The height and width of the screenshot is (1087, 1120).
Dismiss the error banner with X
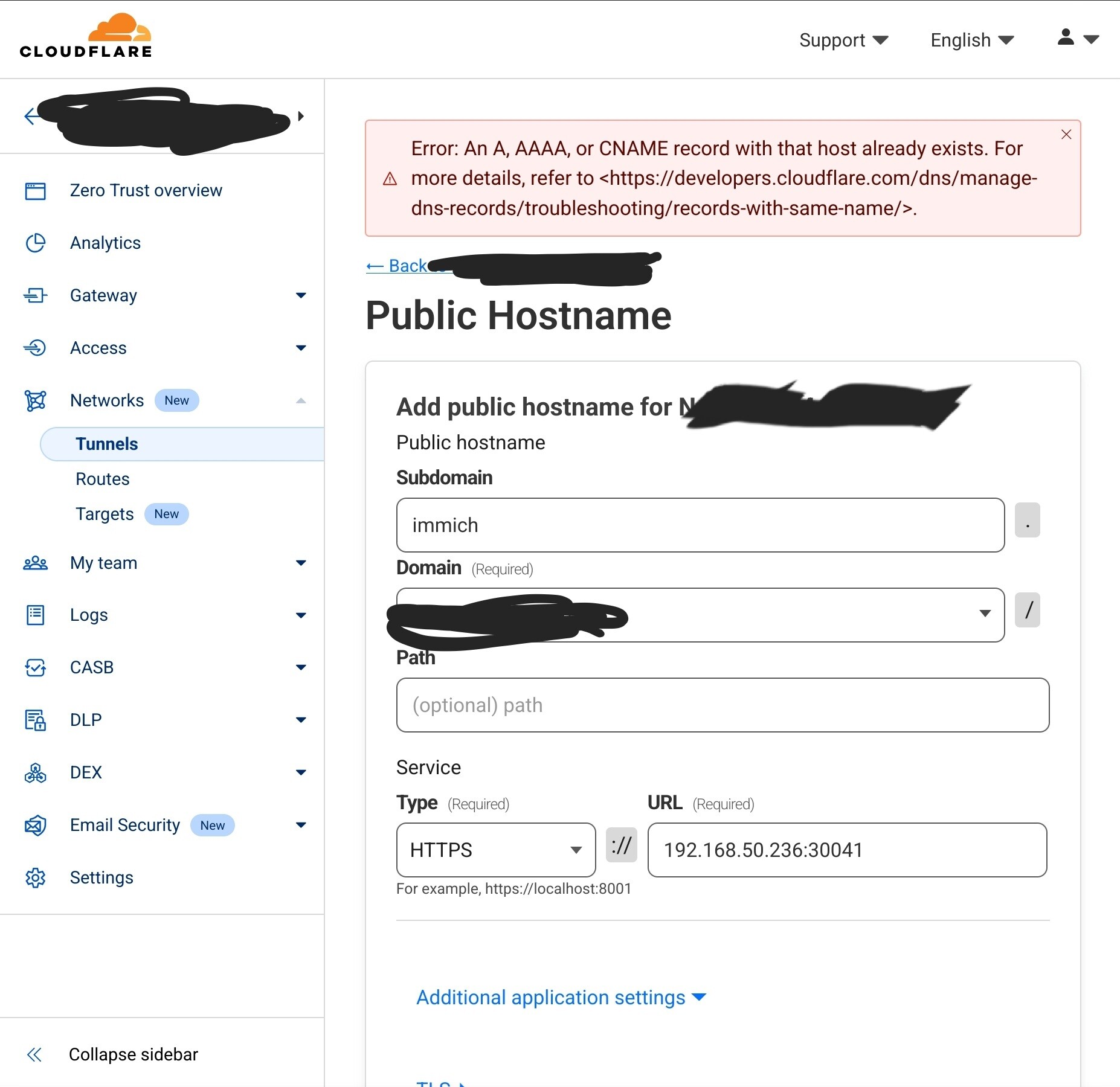point(1066,134)
